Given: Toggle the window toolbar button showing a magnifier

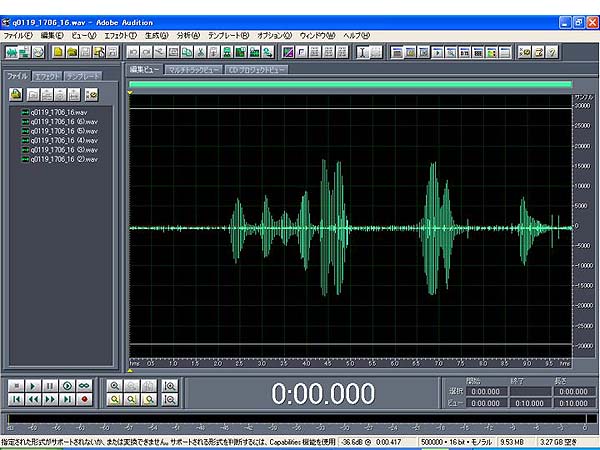Looking at the screenshot, I should pos(451,52).
